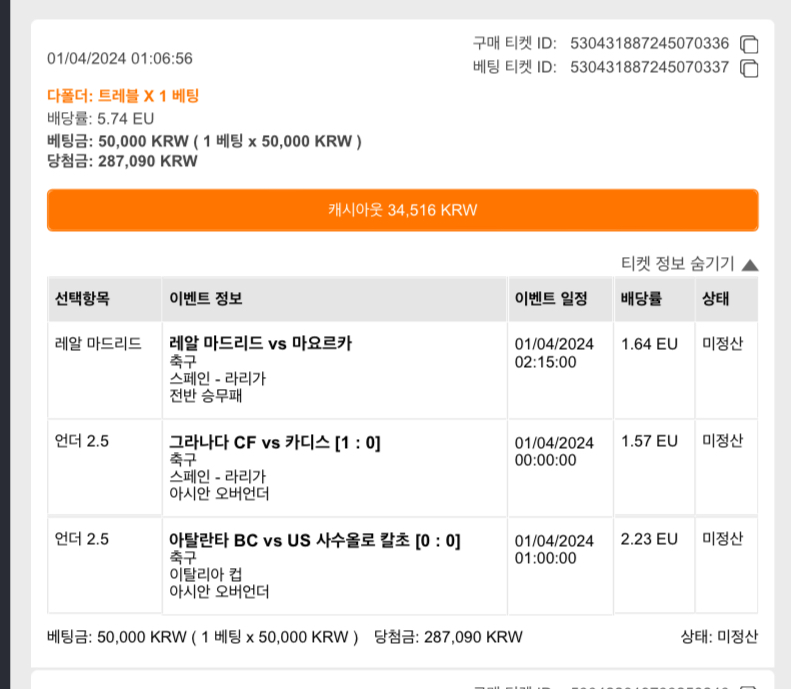Click the 캐시아웃 34,516 KRW button
Viewport: 791px width, 689px height.
403,210
